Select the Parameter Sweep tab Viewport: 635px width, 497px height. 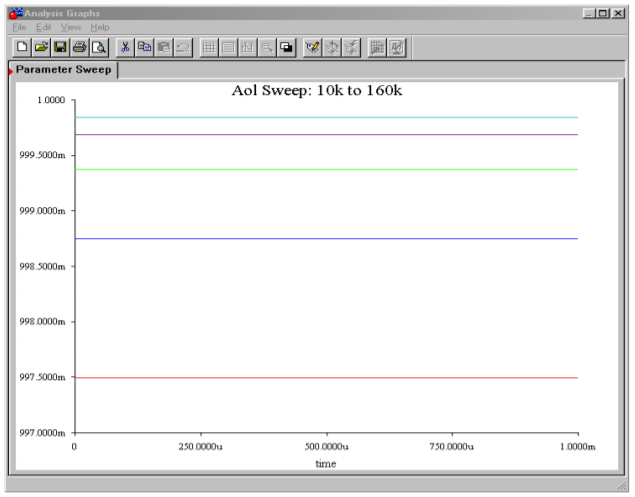pos(62,71)
